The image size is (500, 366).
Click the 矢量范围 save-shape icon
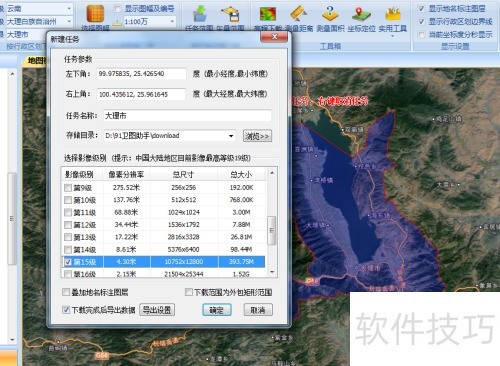[x=230, y=14]
